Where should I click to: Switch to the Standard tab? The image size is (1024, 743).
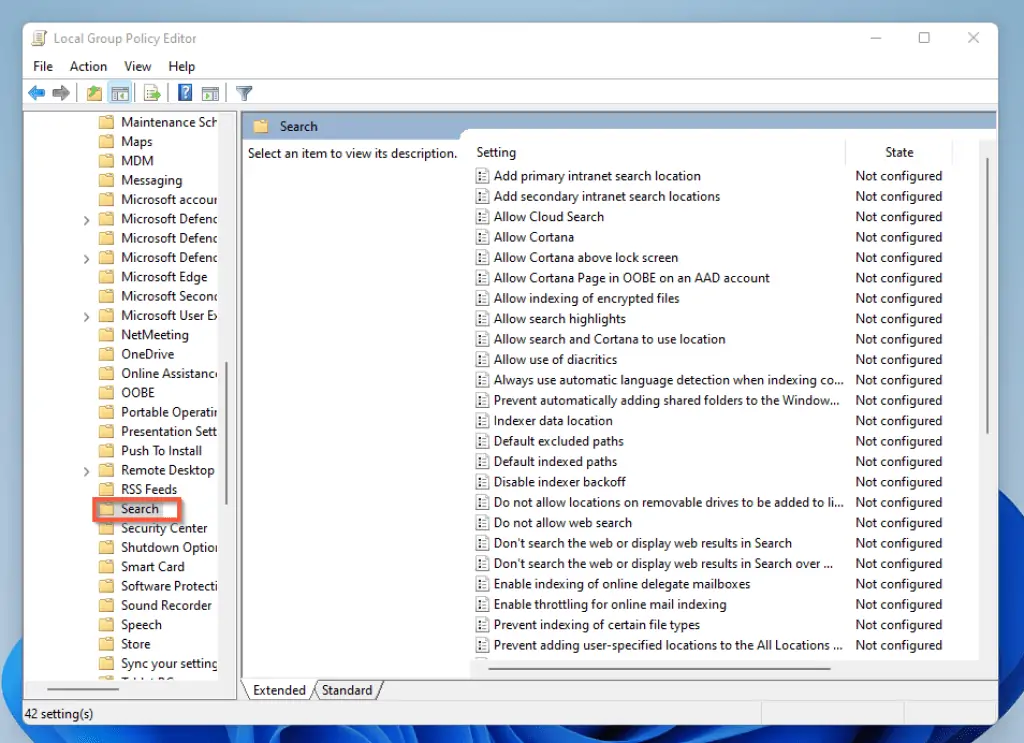pos(347,690)
